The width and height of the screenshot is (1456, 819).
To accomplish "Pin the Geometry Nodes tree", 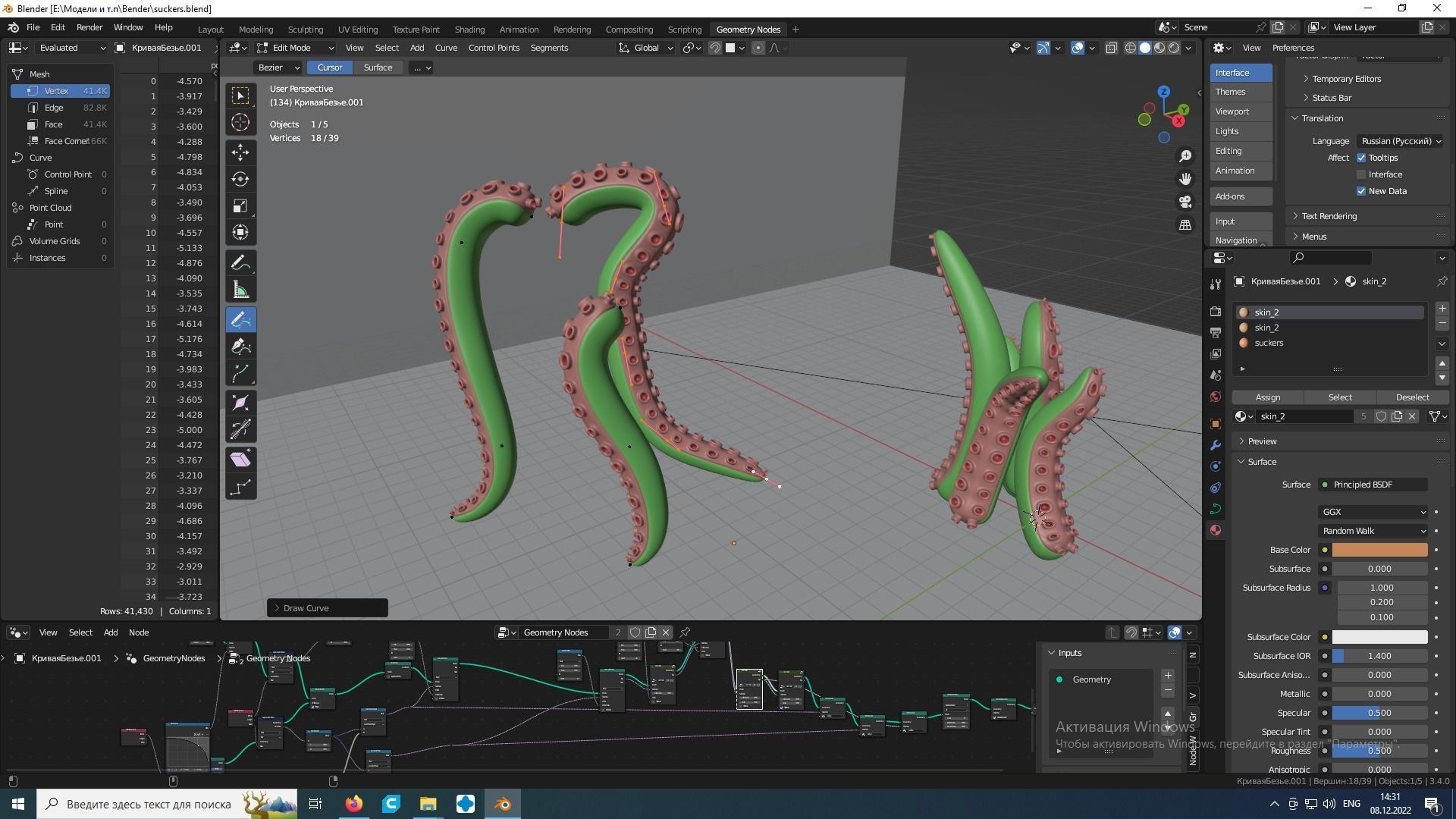I will 685,632.
